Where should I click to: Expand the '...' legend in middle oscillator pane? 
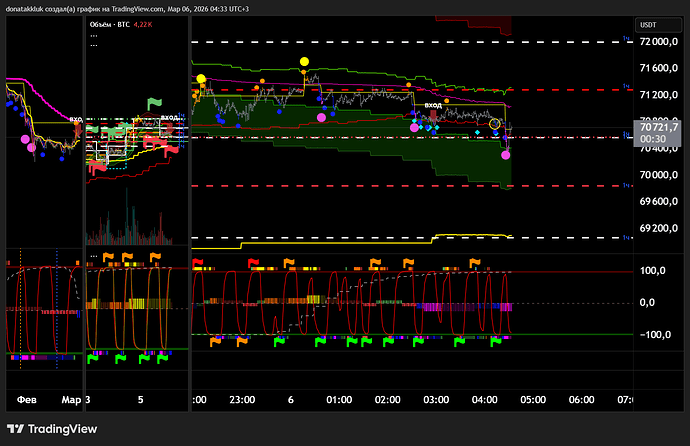94,256
